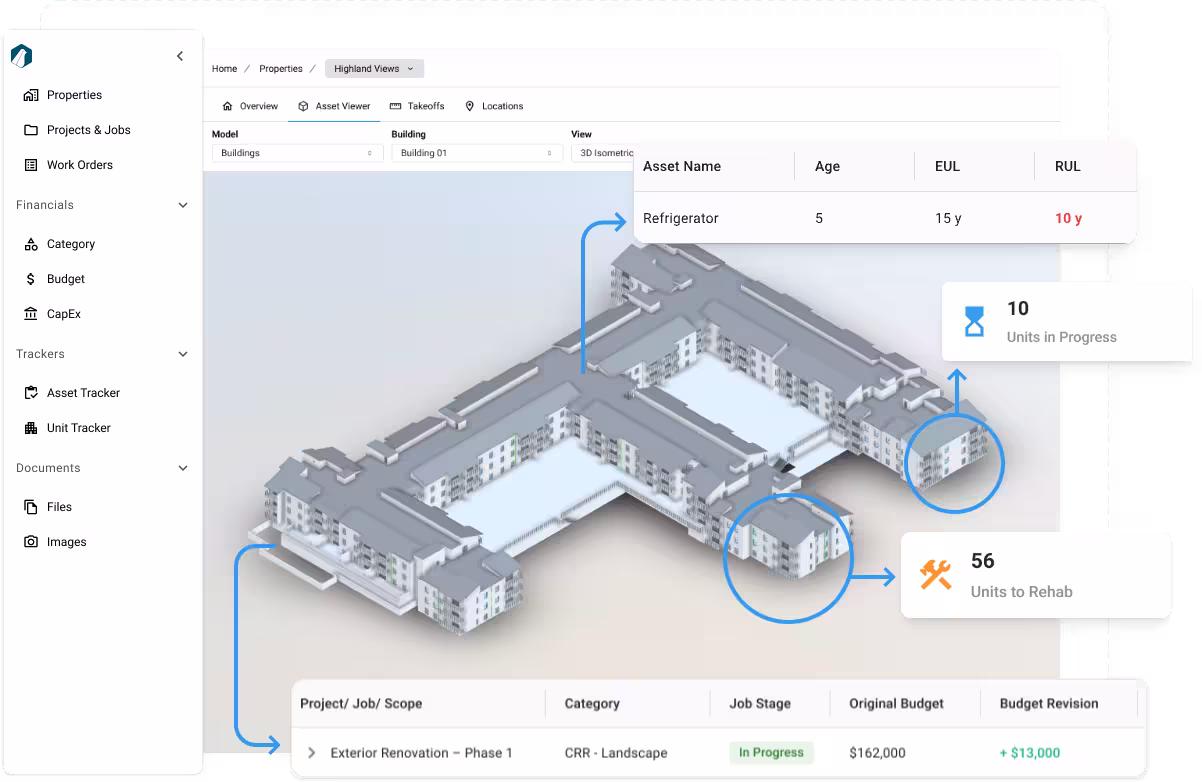The image size is (1202, 782).
Task: Click the Images camera icon
Action: [30, 542]
